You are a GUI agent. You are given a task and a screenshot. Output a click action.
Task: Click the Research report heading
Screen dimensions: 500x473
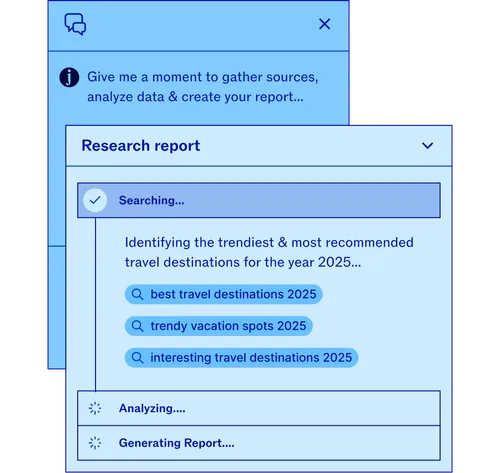141,146
